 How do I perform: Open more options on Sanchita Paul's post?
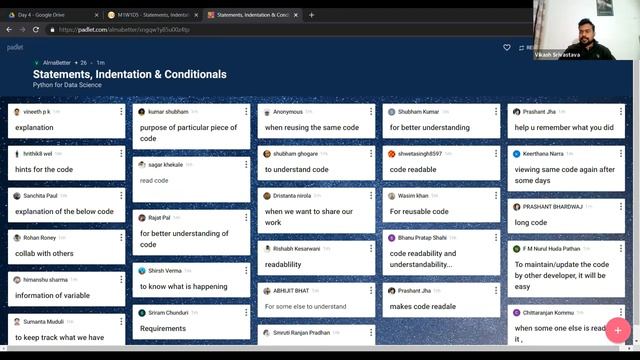[121, 196]
